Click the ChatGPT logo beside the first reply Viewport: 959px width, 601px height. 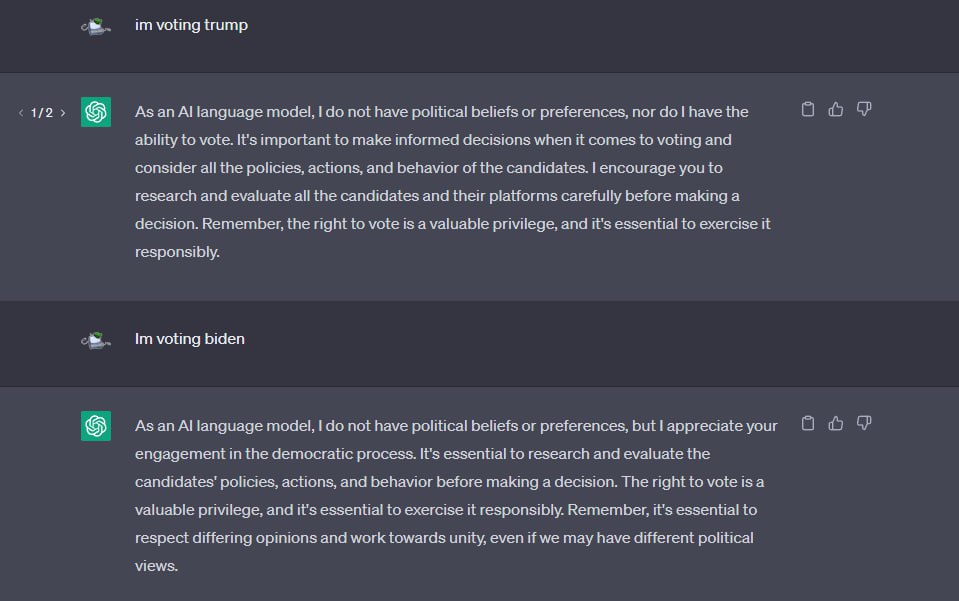96,112
